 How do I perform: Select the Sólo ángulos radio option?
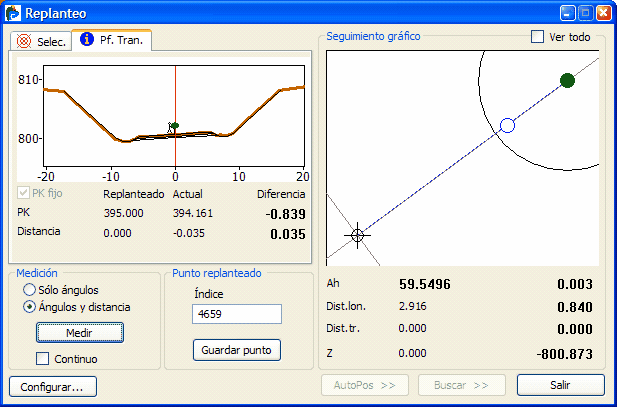(x=30, y=289)
